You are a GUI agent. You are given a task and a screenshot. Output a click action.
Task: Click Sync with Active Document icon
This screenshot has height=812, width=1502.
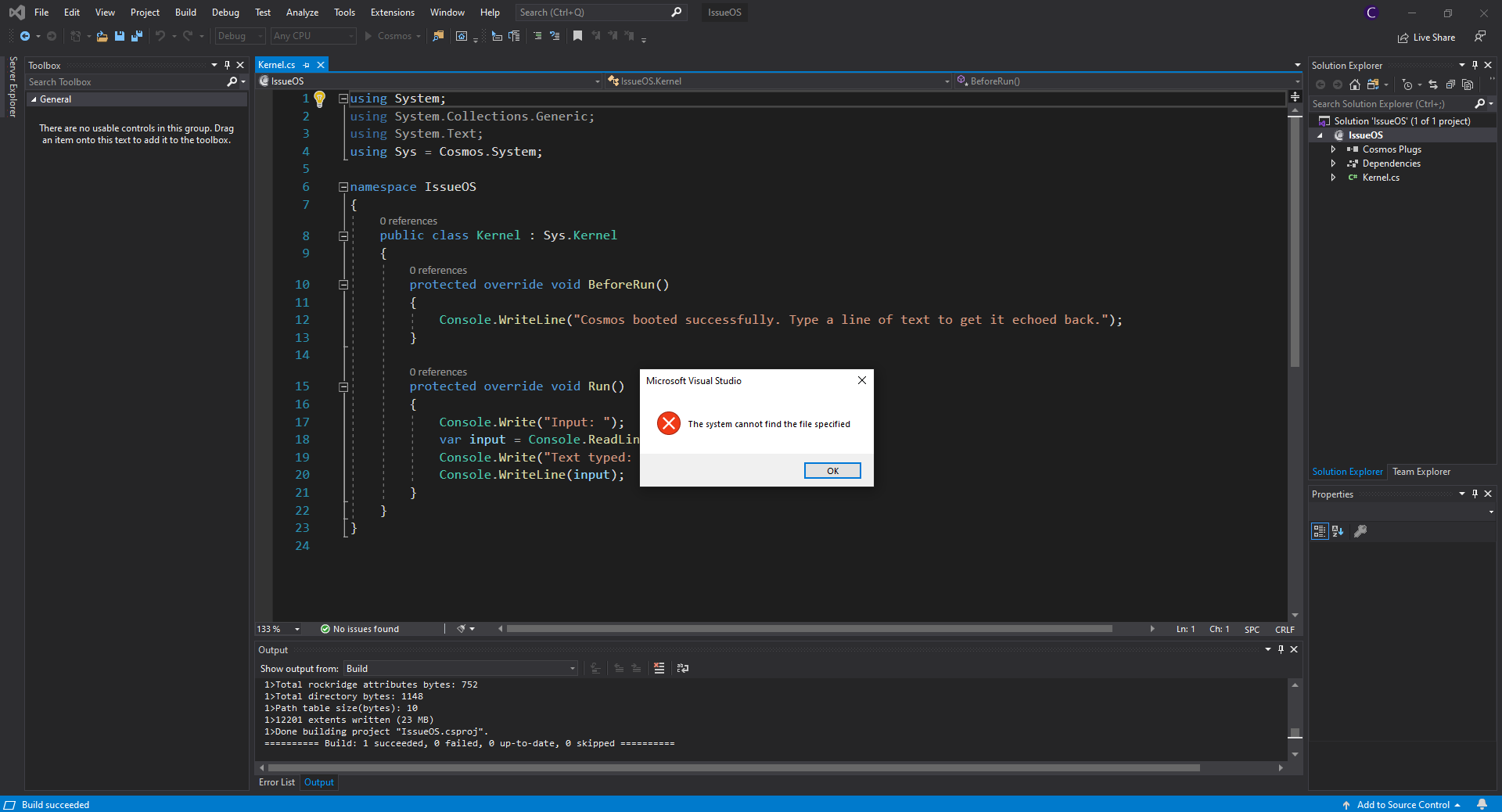(1433, 84)
